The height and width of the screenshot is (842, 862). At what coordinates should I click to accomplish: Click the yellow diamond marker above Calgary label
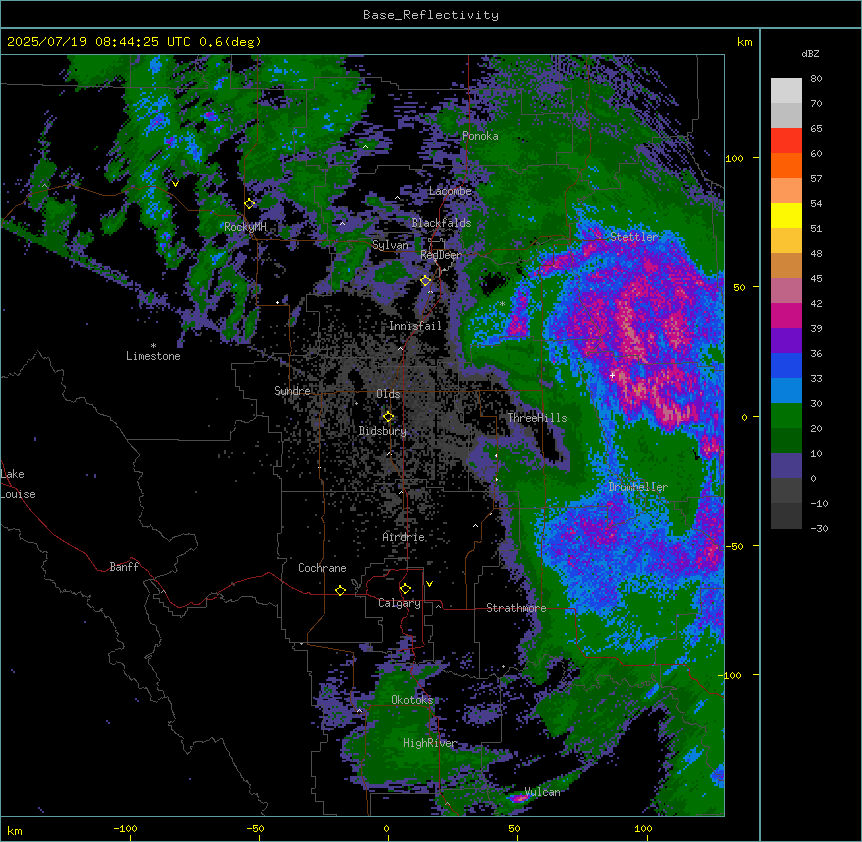[x=406, y=589]
